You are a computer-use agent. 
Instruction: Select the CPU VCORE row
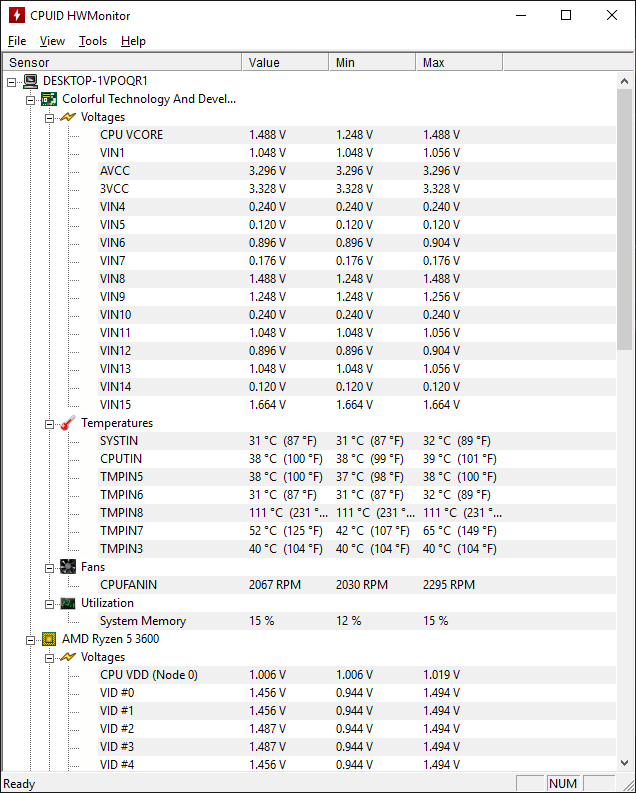[357, 135]
